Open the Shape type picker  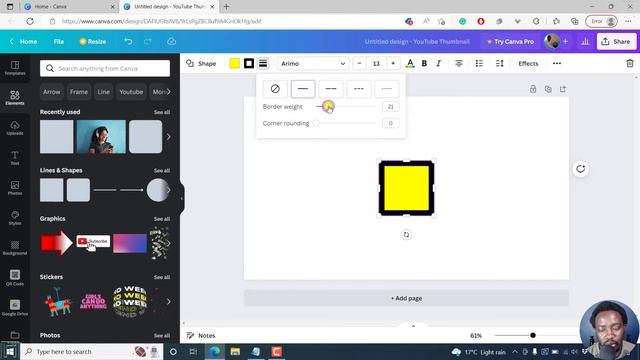point(201,63)
